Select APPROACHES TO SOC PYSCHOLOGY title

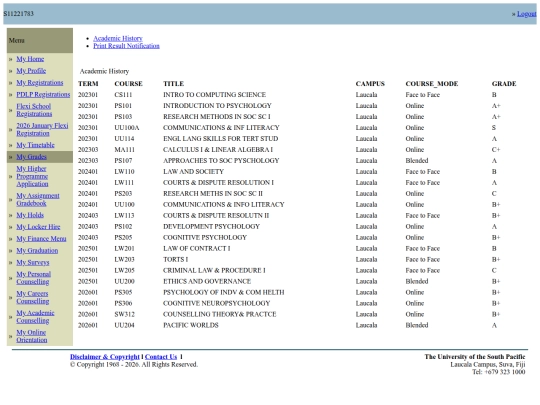pyautogui.click(x=221, y=161)
